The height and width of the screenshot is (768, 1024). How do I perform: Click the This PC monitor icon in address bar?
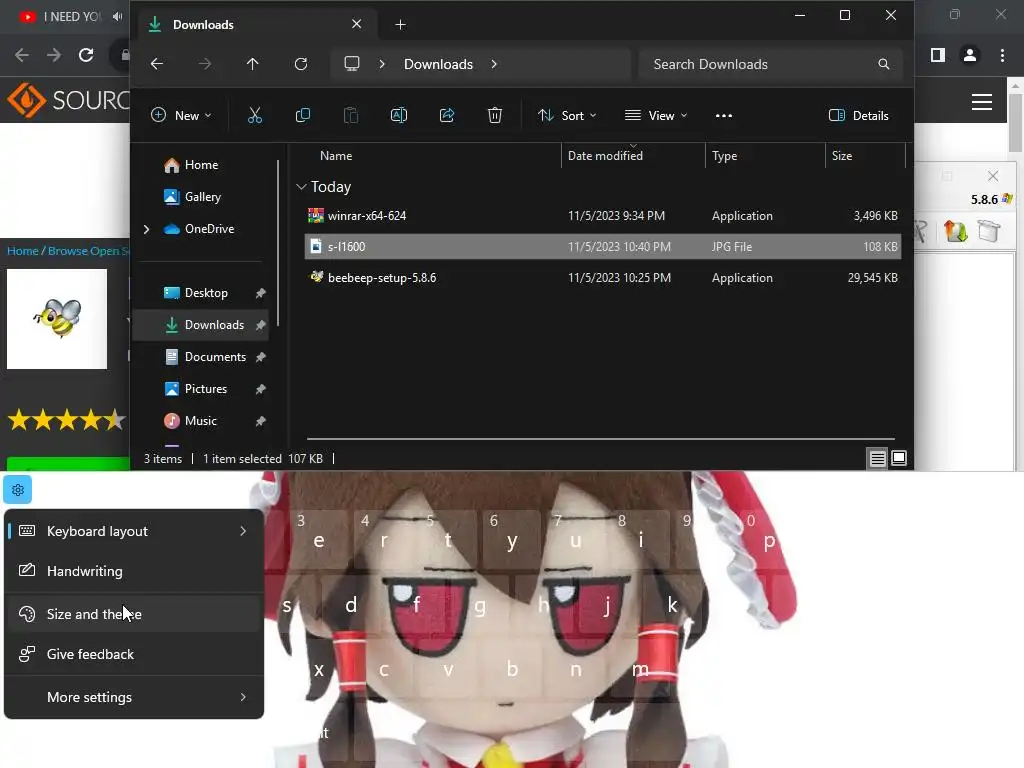pyautogui.click(x=352, y=64)
